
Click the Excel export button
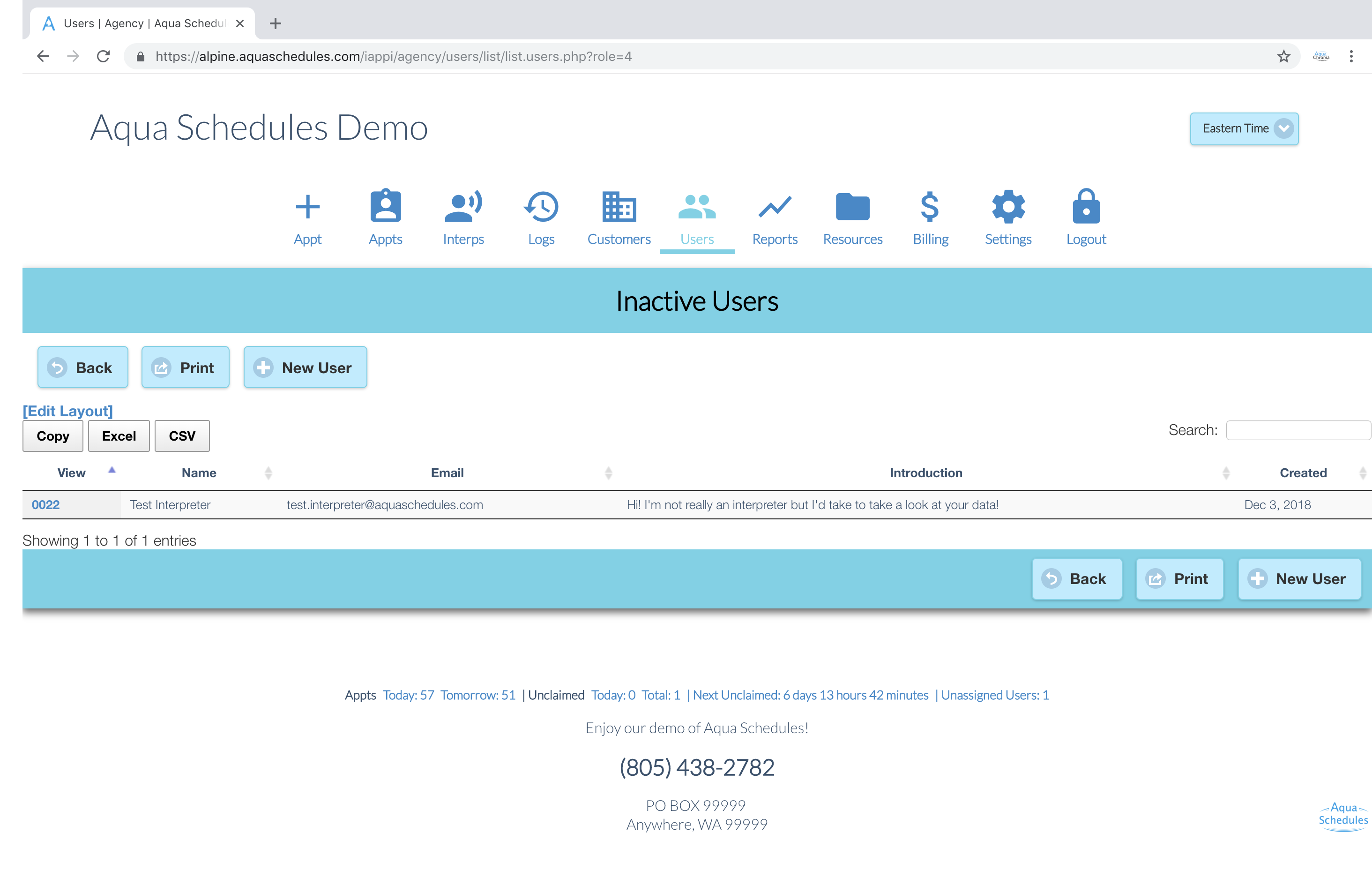(119, 435)
